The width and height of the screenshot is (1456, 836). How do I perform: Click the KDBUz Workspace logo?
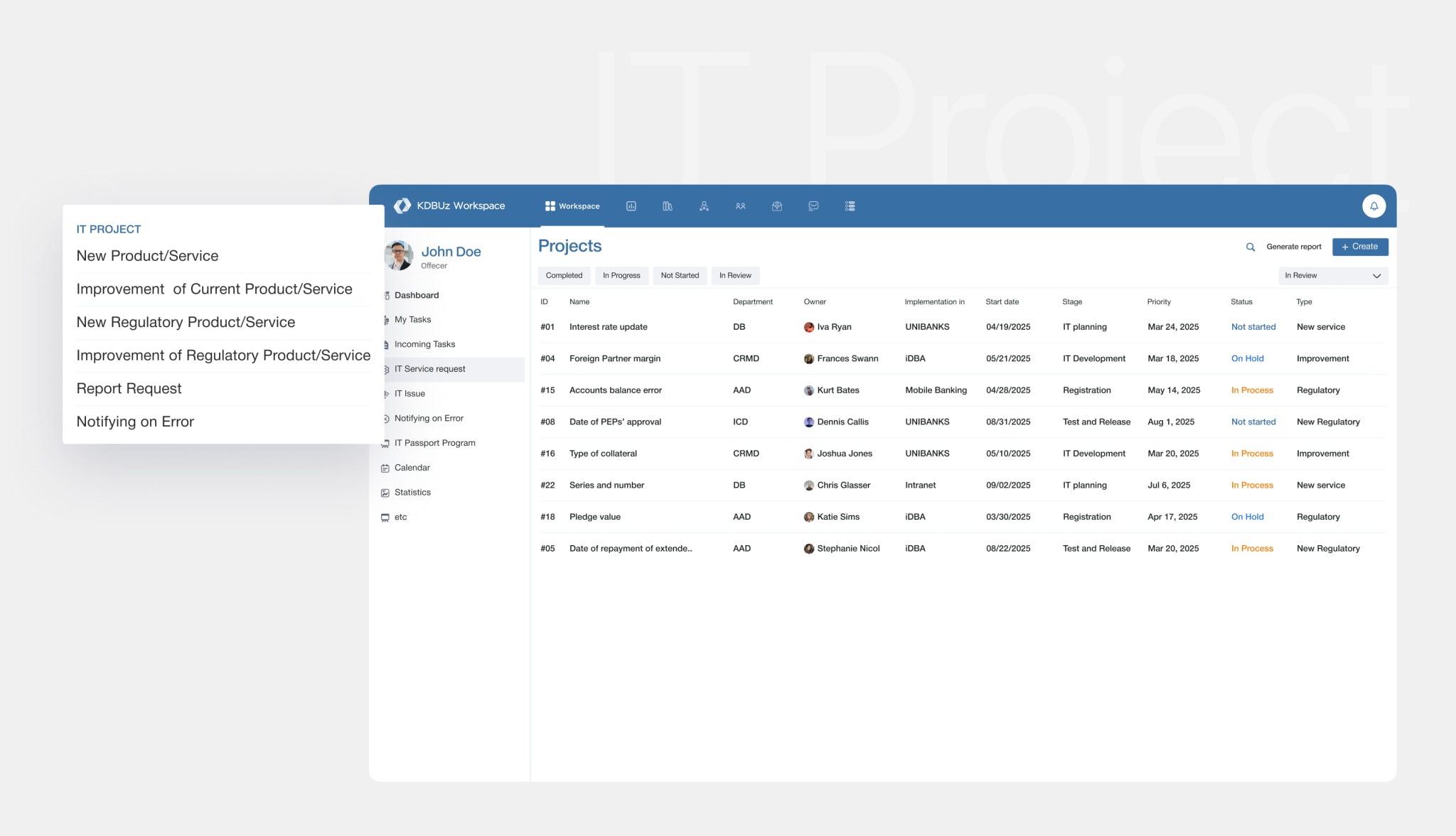[449, 206]
